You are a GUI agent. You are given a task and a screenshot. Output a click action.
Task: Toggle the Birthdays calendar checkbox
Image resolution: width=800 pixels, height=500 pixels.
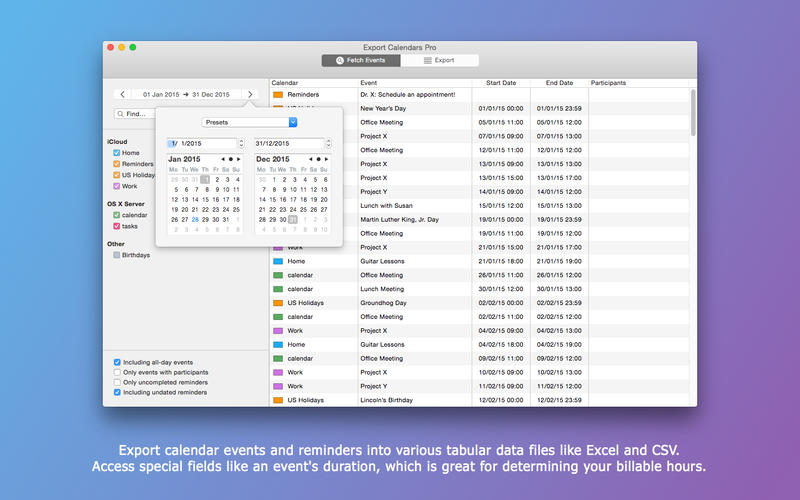(x=117, y=255)
